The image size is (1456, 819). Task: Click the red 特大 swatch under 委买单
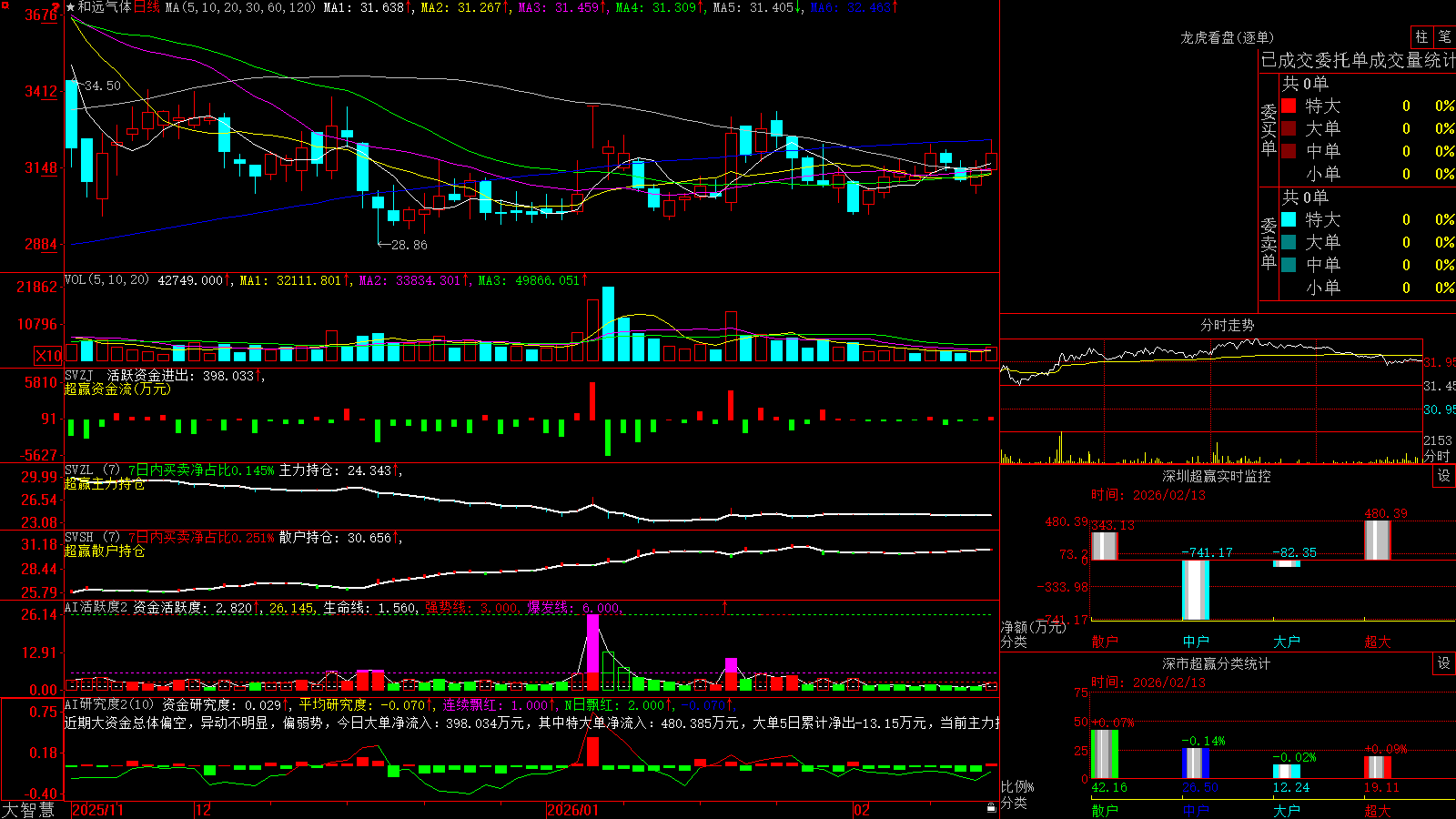coord(1289,106)
